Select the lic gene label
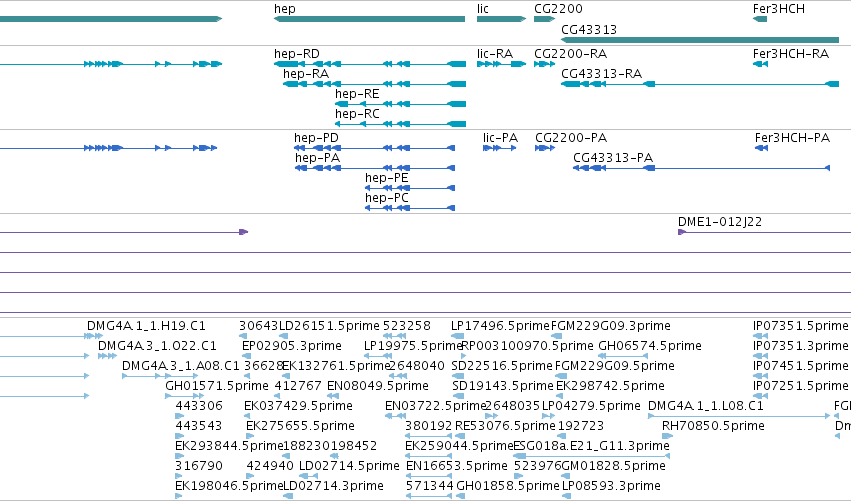 [x=482, y=9]
